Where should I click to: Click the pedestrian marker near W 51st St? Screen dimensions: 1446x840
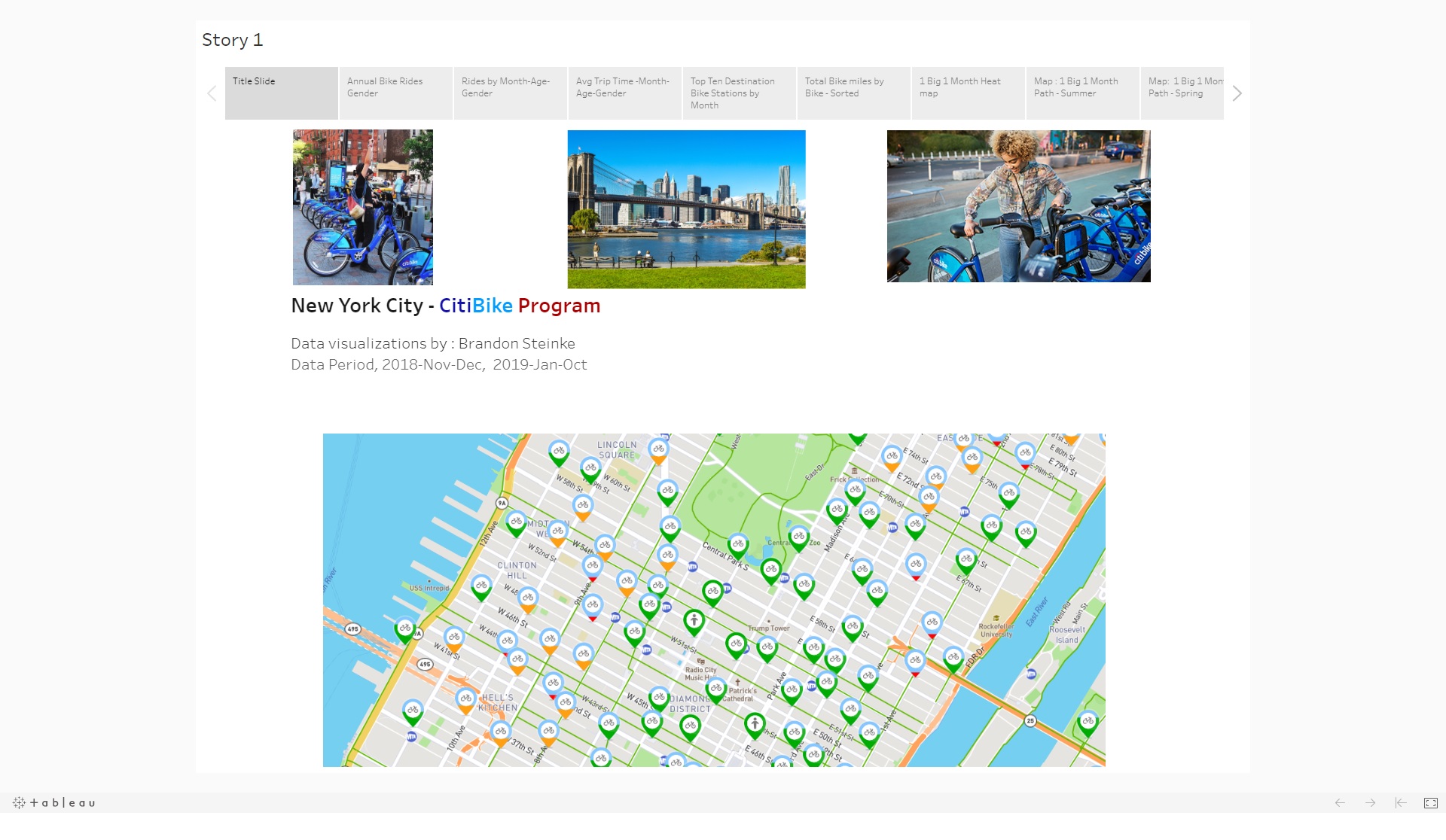coord(694,622)
